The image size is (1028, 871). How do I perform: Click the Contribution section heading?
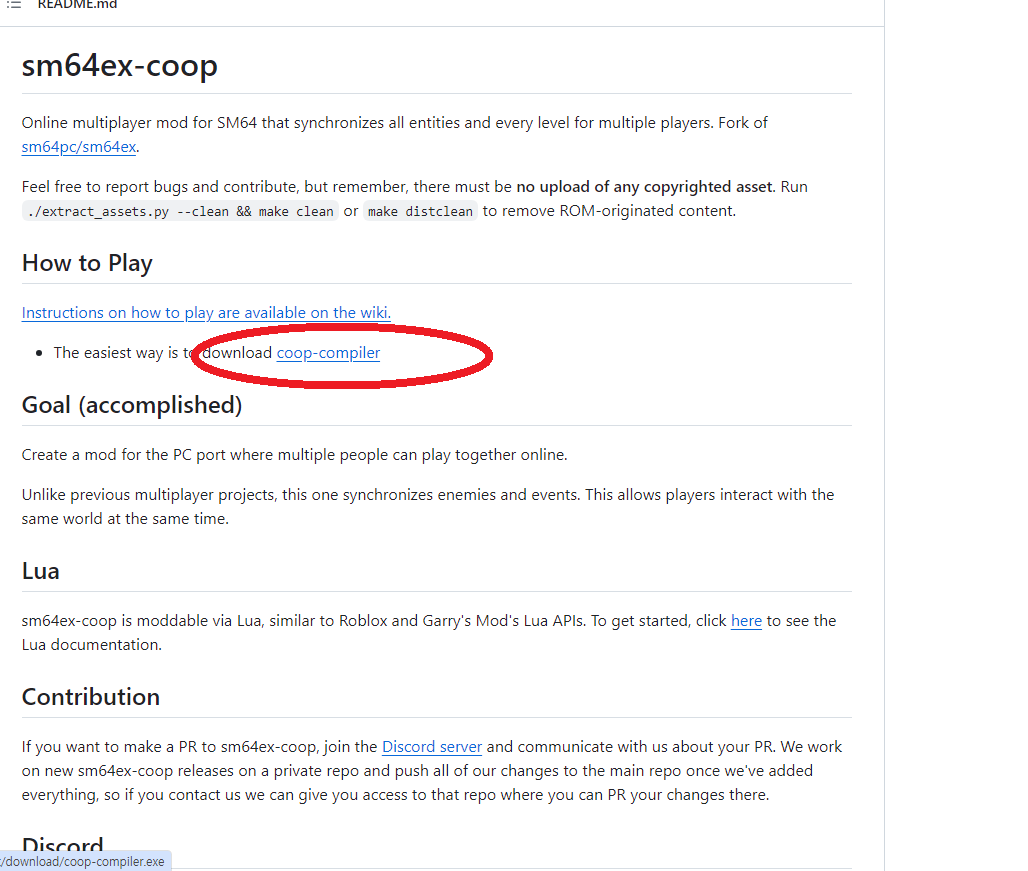pos(90,697)
